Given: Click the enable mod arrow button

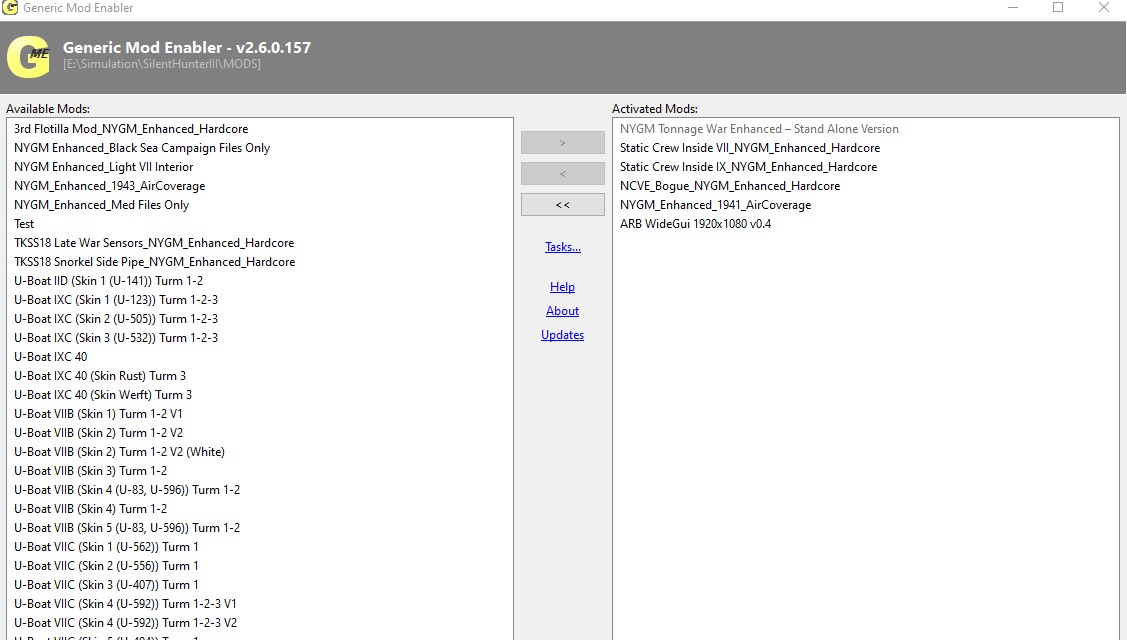Looking at the screenshot, I should pyautogui.click(x=562, y=142).
